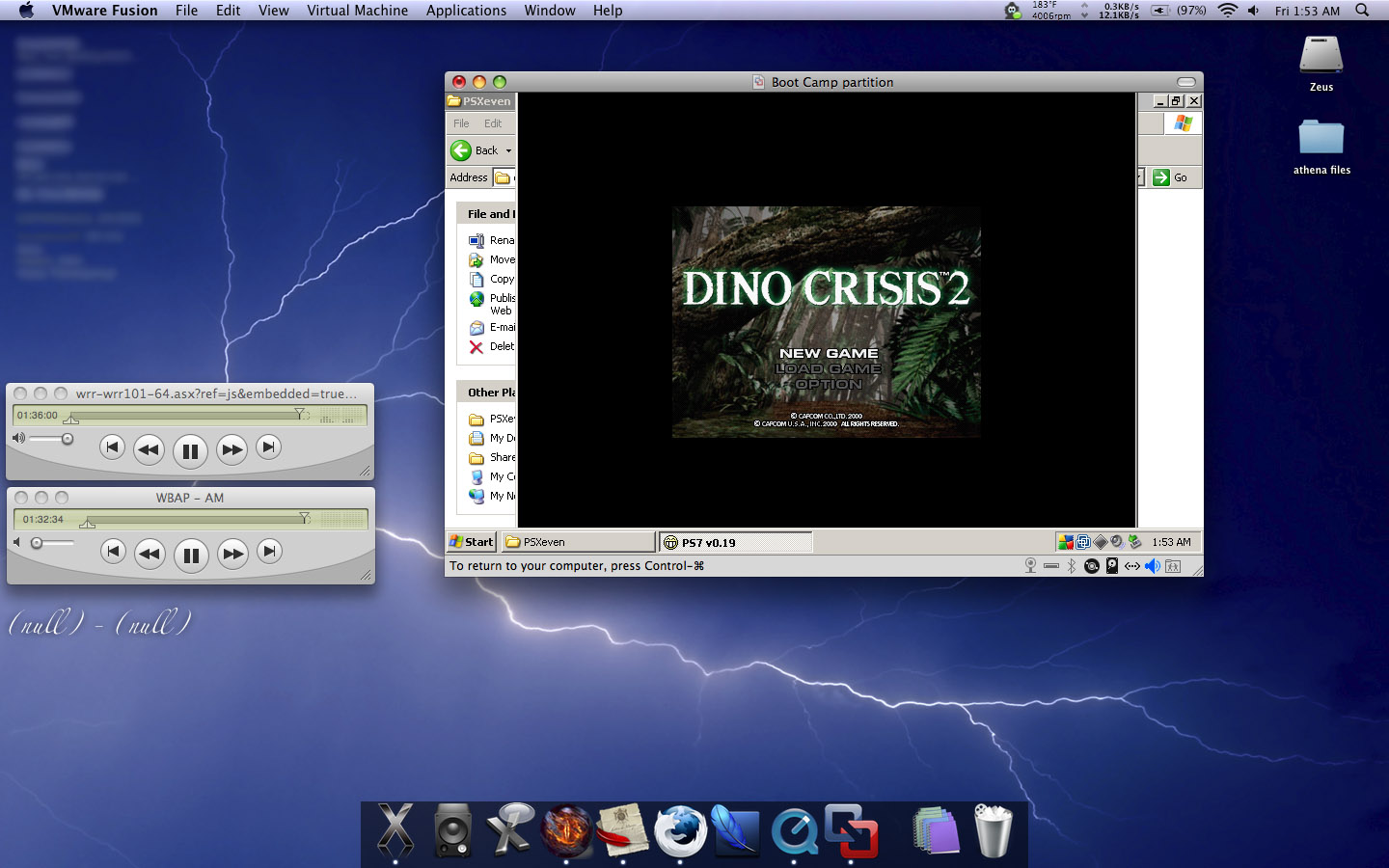Open the Trash in the dock

(x=993, y=830)
